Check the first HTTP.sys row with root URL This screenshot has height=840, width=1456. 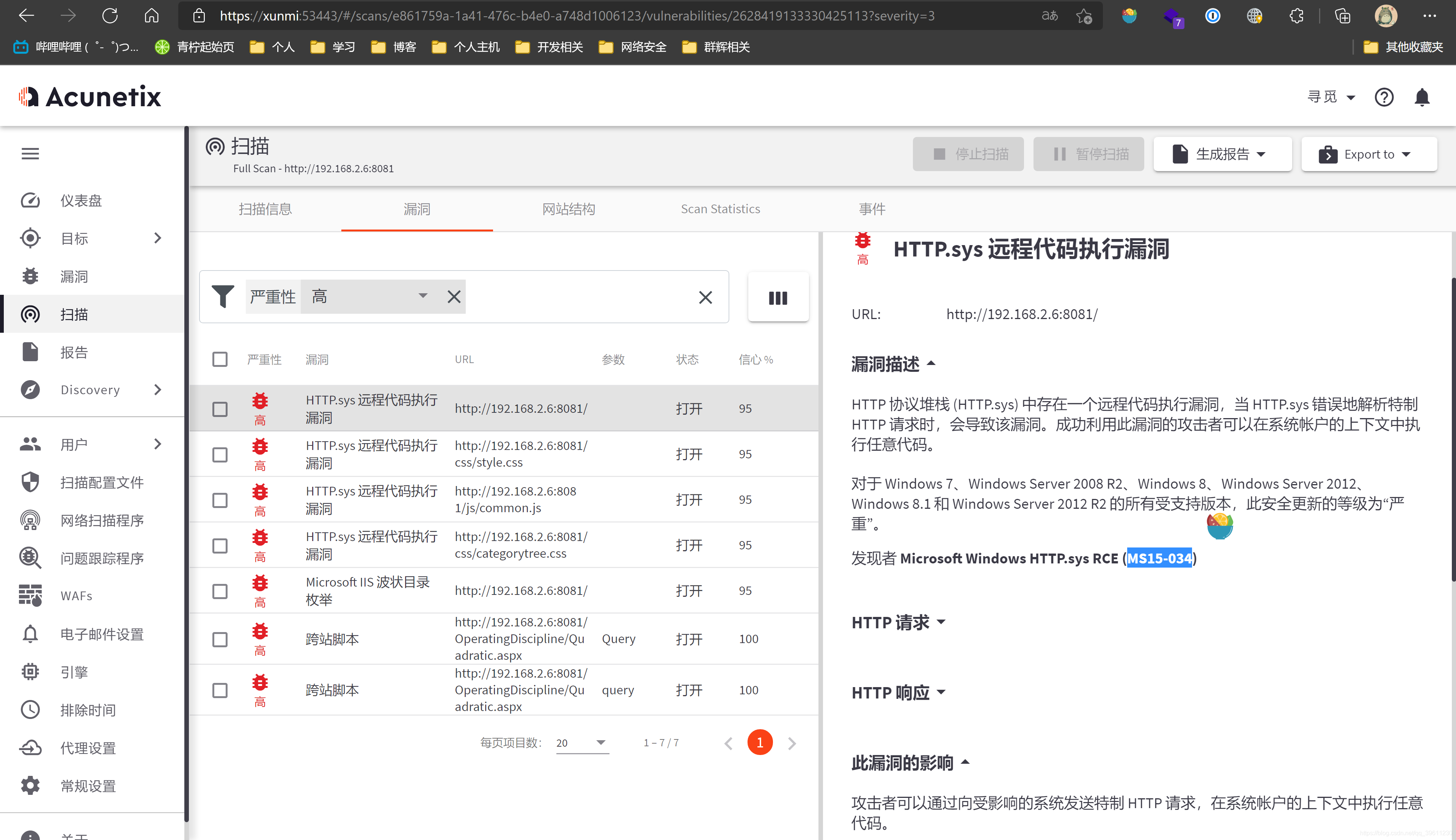click(220, 409)
